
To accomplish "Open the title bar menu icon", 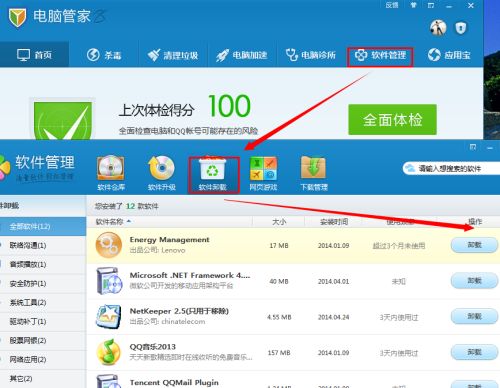I will click(x=431, y=5).
